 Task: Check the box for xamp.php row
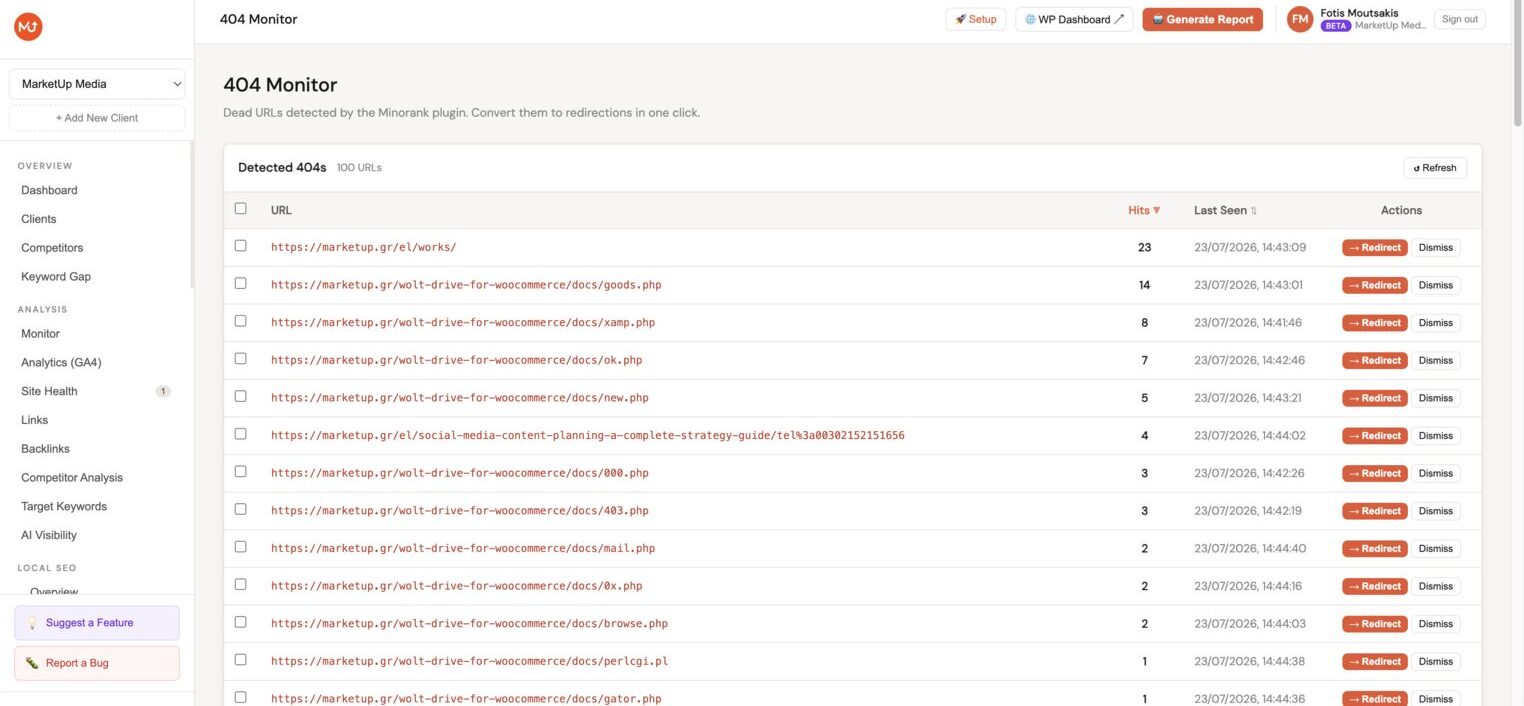point(240,321)
